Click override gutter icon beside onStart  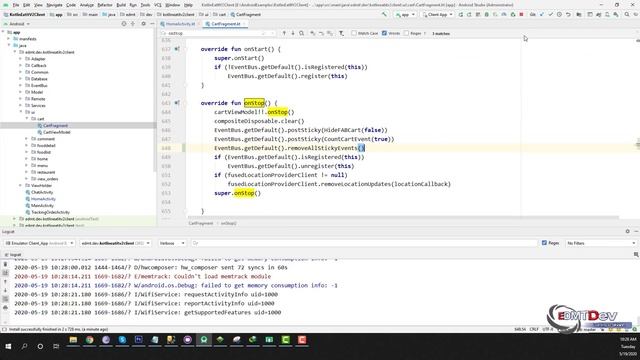177,49
